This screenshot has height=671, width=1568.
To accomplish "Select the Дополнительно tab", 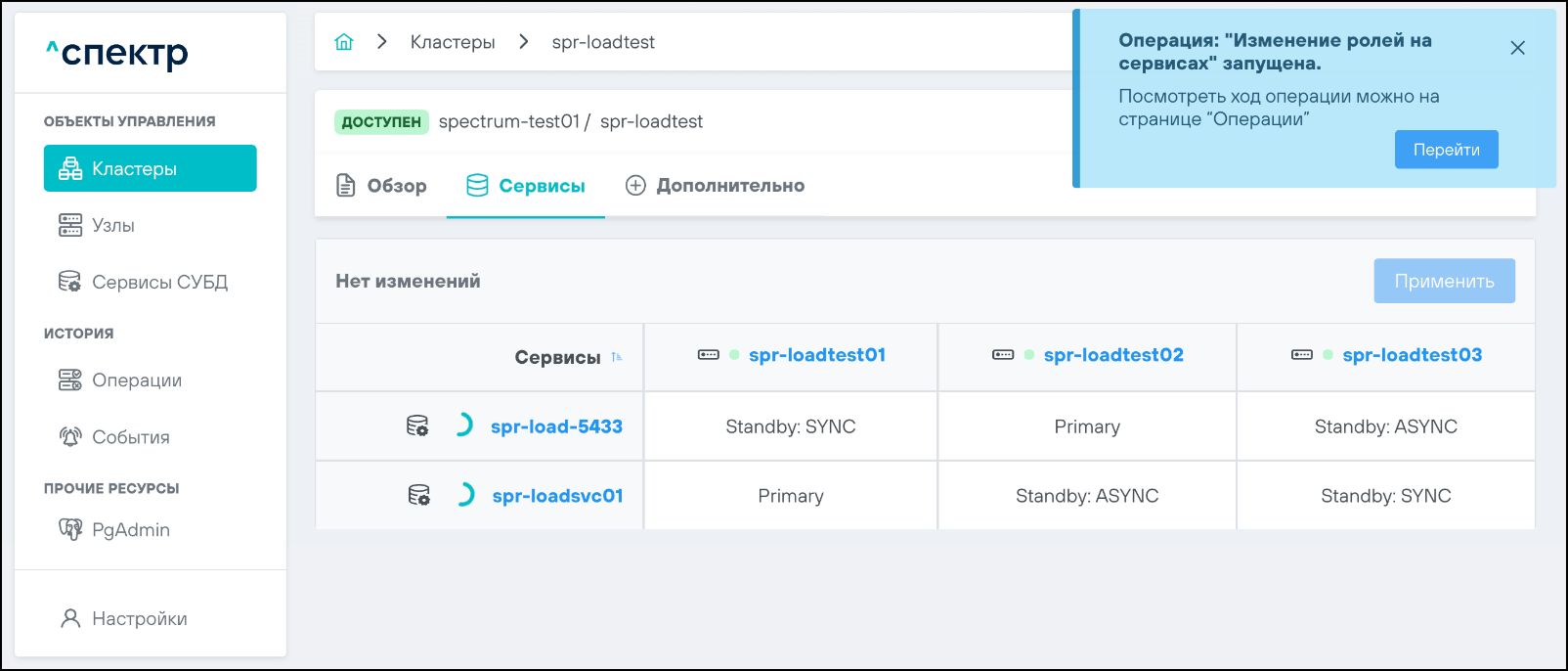I will [715, 186].
